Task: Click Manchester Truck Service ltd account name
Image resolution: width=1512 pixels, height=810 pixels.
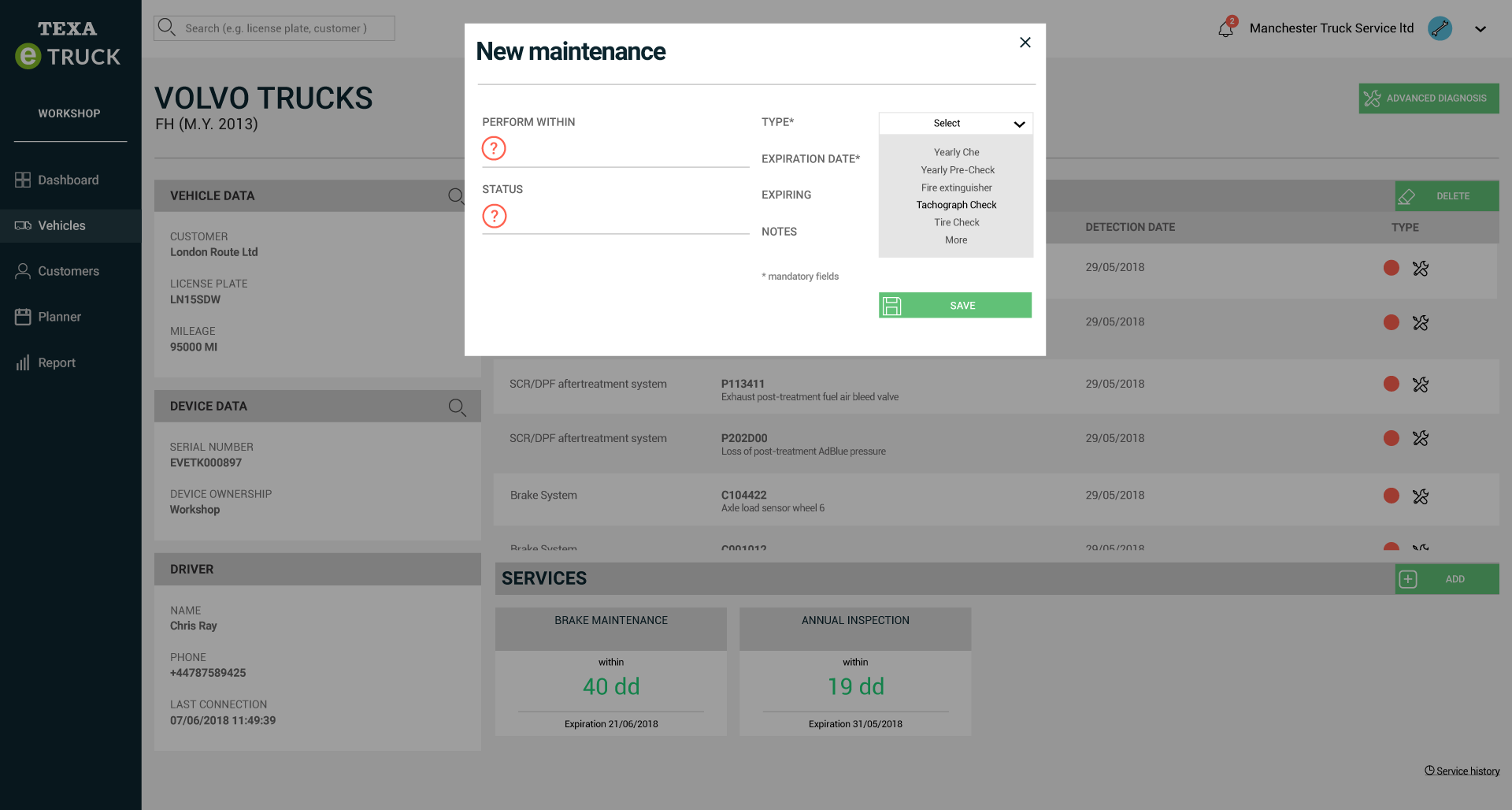Action: point(1332,28)
